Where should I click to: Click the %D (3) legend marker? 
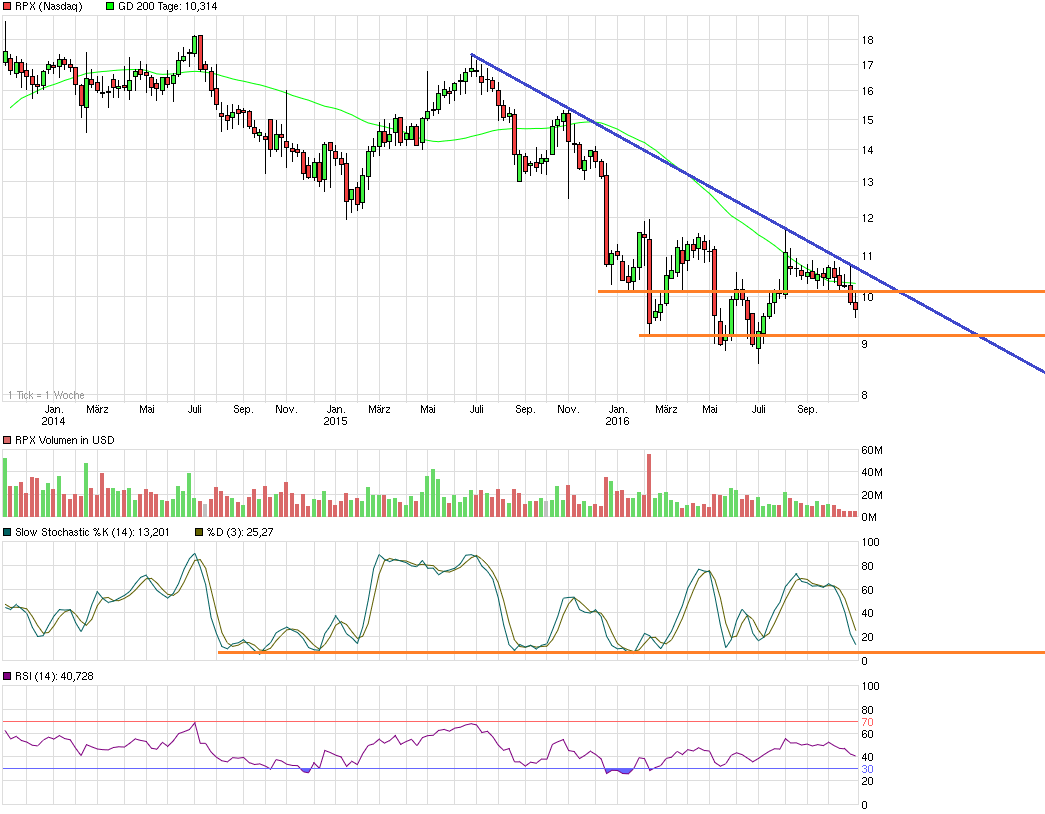tap(198, 532)
